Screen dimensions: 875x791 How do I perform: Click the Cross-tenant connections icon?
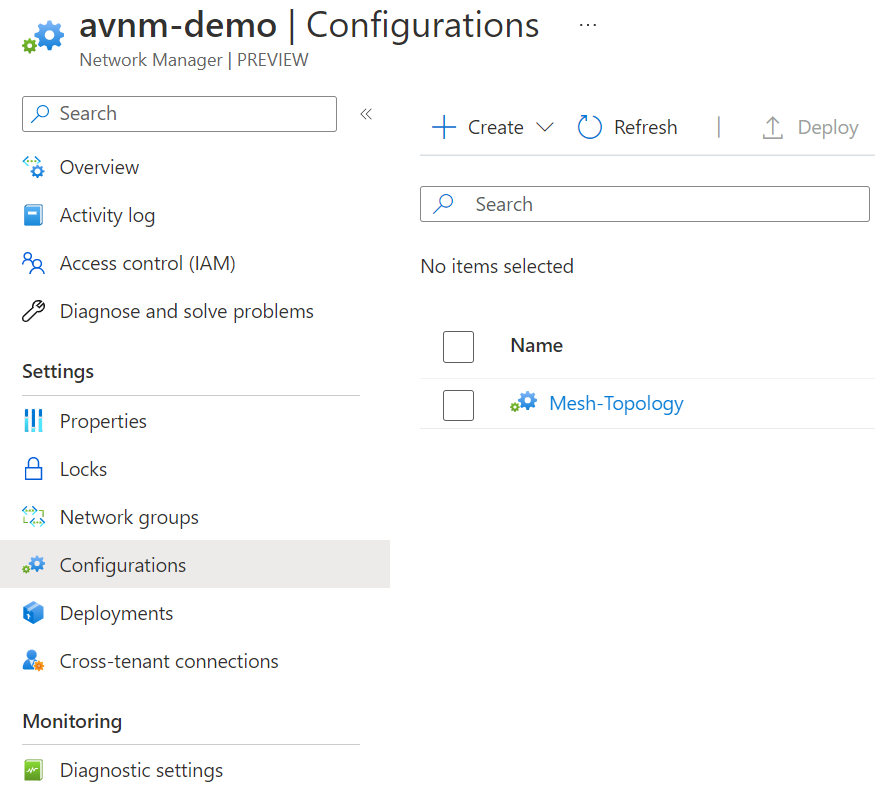34,662
